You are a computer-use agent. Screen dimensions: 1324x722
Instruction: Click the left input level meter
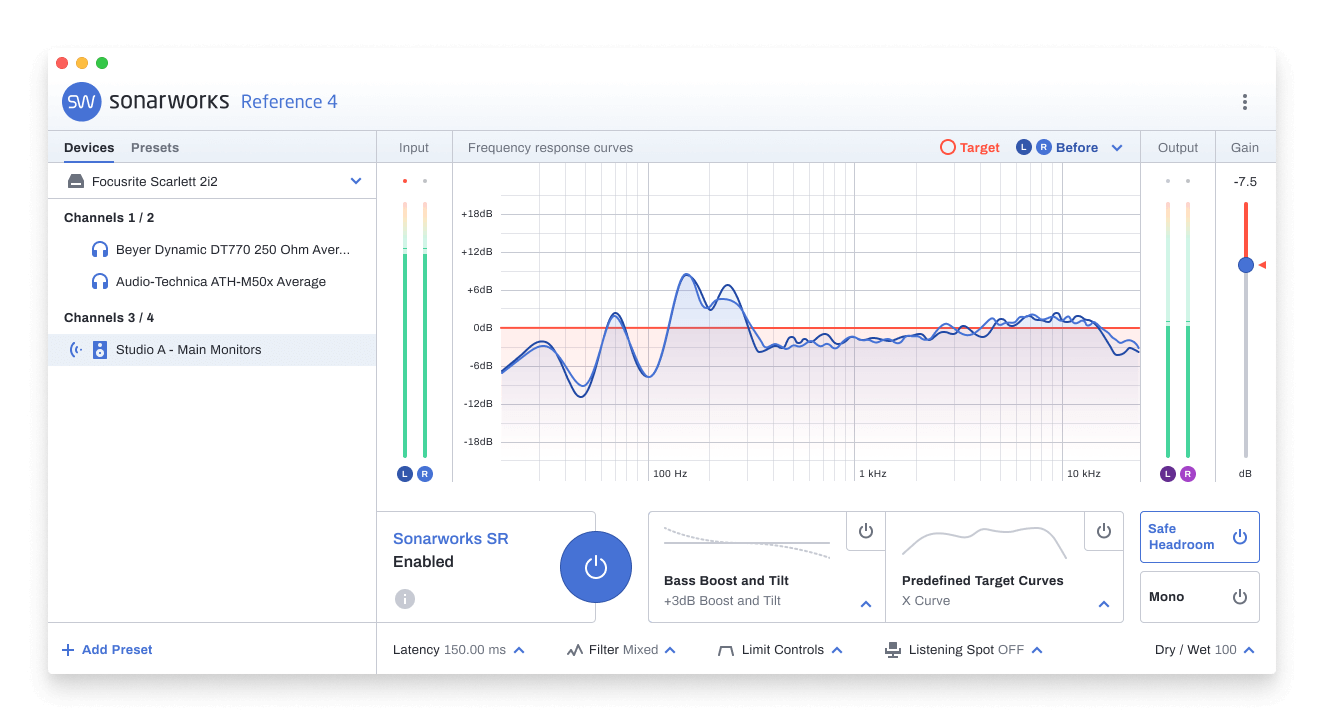[405, 330]
